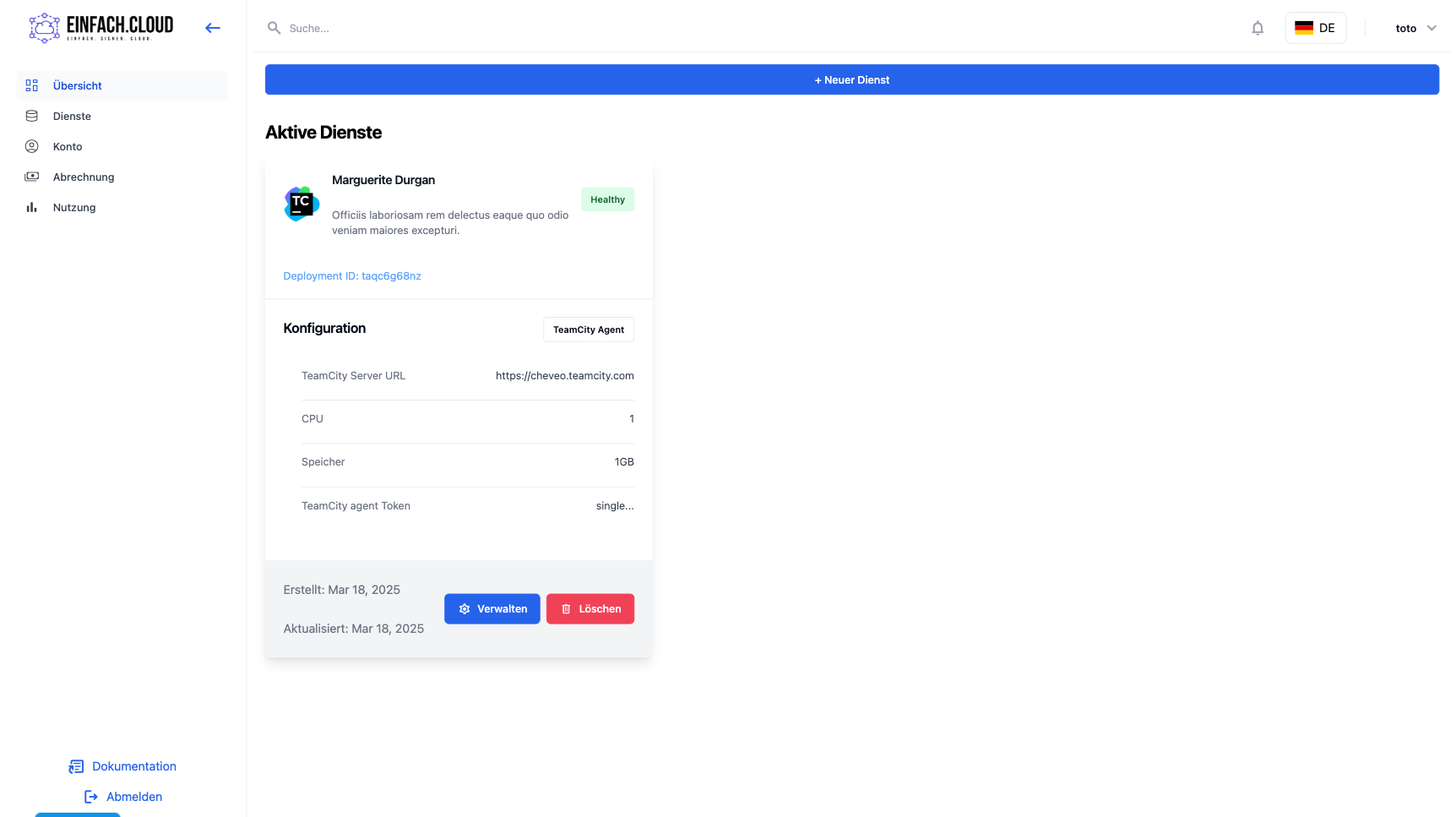This screenshot has height=817, width=1456.
Task: Click the Nutzung bar chart icon
Action: pyautogui.click(x=32, y=207)
